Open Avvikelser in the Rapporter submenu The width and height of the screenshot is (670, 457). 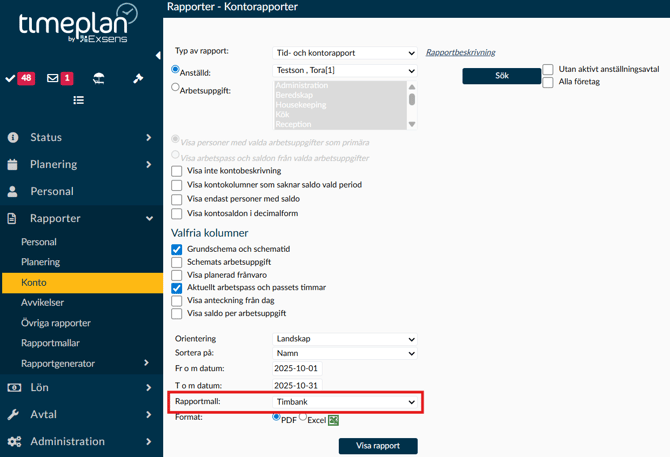[x=43, y=303]
